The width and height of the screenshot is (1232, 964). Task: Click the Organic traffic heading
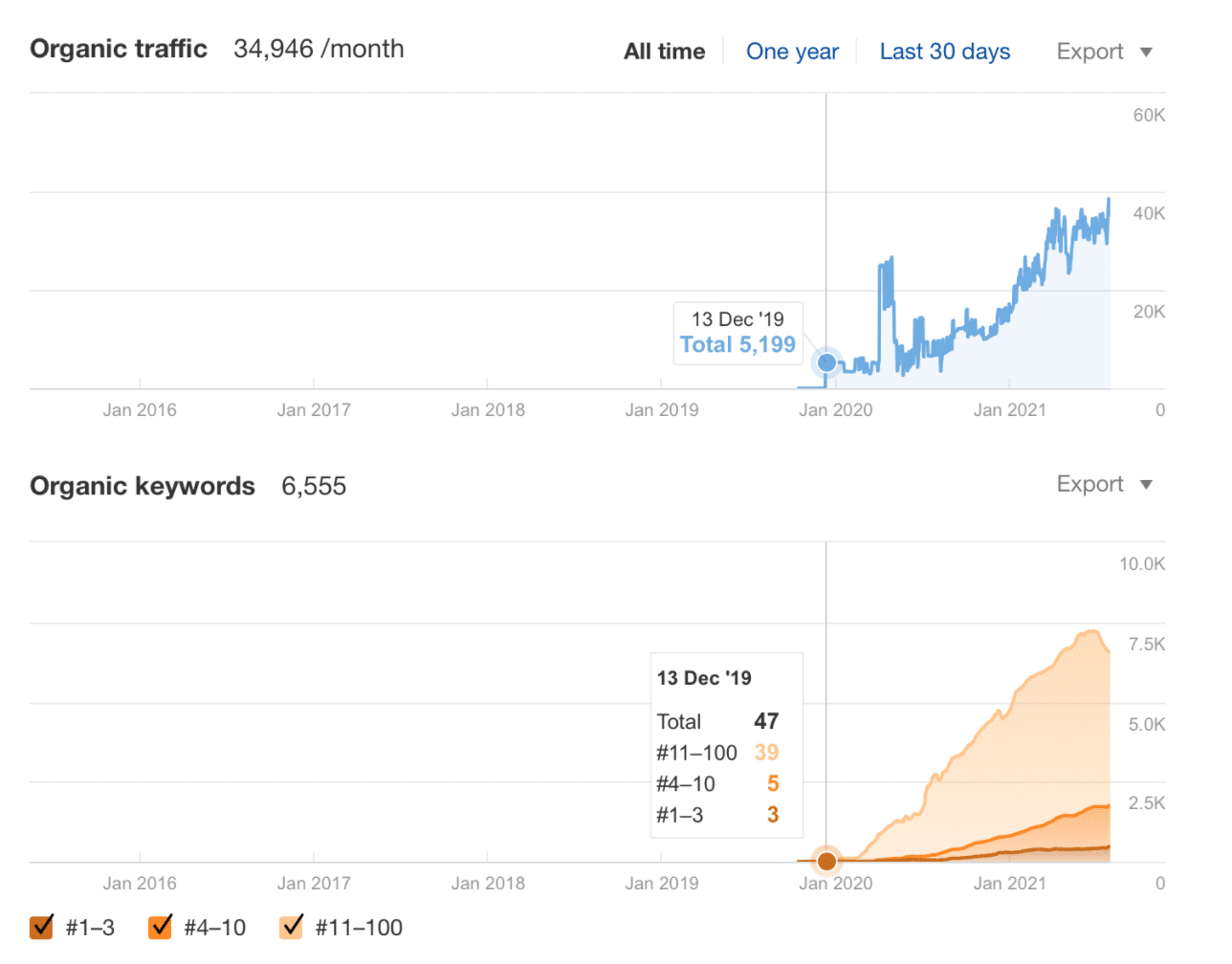pyautogui.click(x=119, y=49)
